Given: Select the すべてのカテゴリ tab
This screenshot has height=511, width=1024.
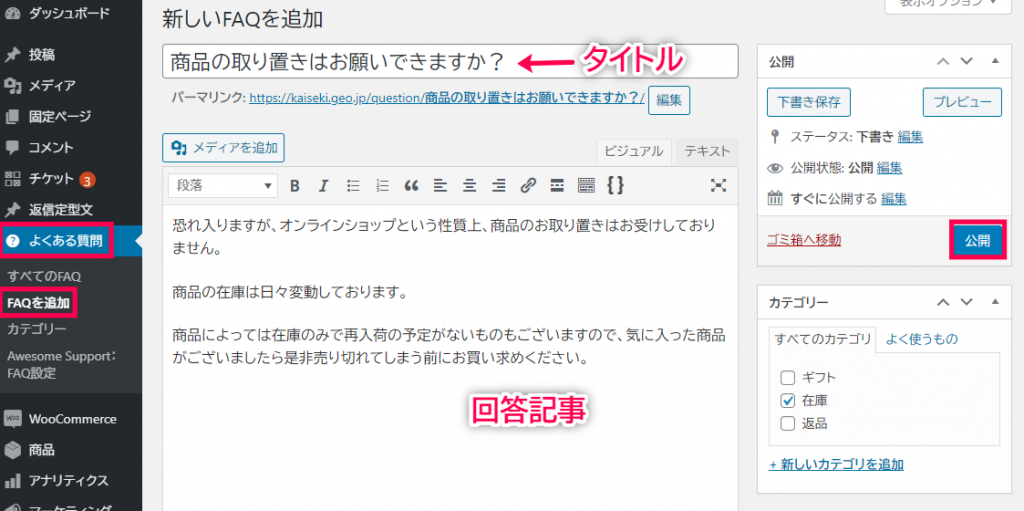Looking at the screenshot, I should click(x=822, y=339).
